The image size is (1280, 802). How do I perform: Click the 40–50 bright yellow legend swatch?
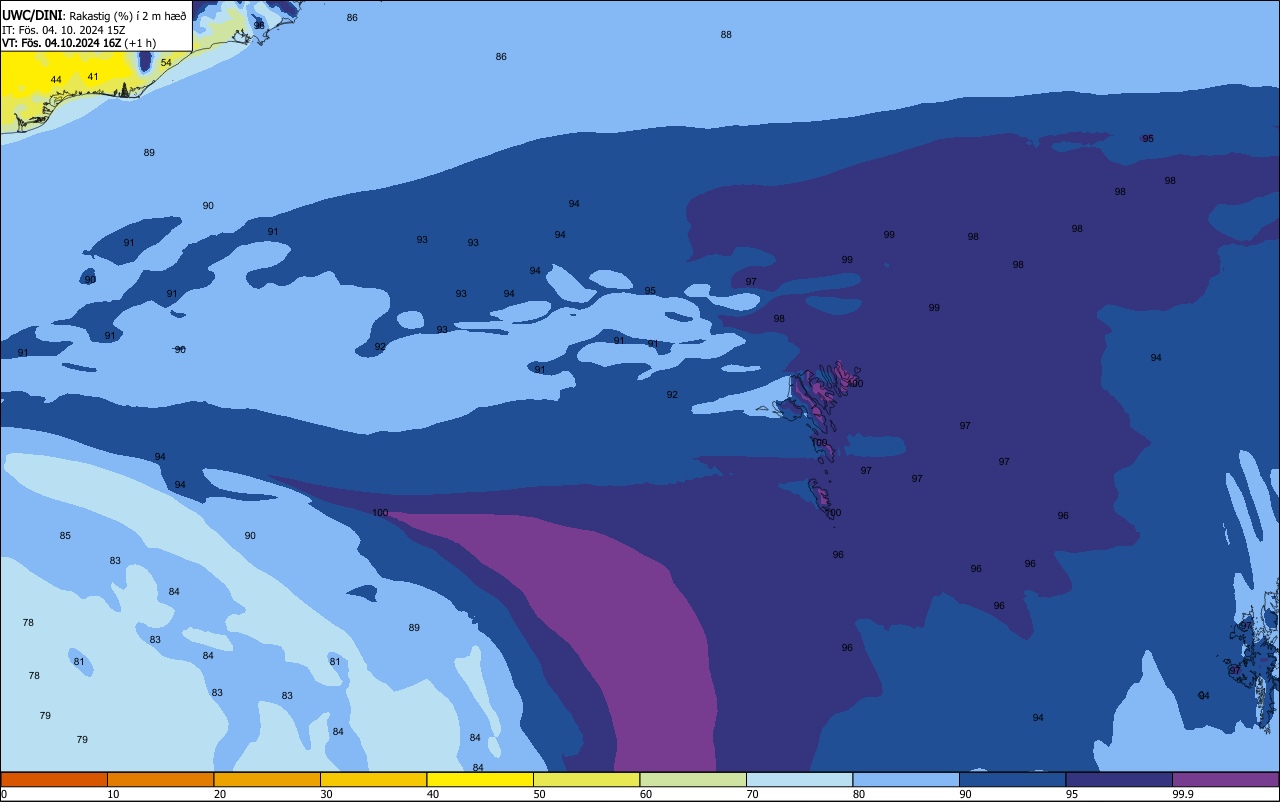480,779
